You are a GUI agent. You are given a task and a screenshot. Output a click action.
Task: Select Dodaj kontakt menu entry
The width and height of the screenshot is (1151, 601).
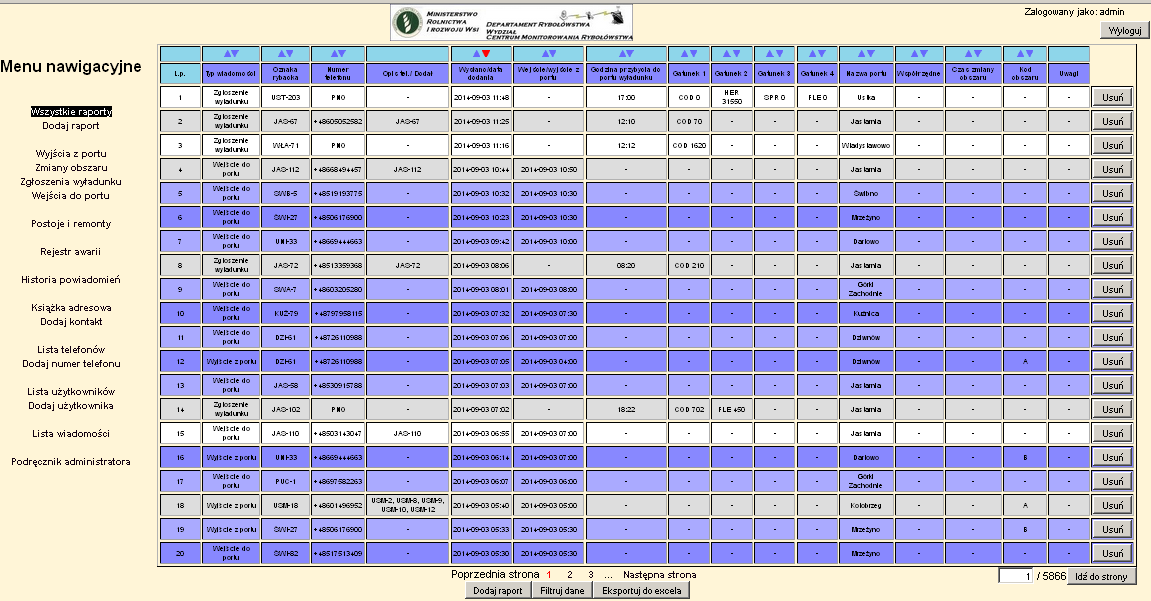(71, 321)
